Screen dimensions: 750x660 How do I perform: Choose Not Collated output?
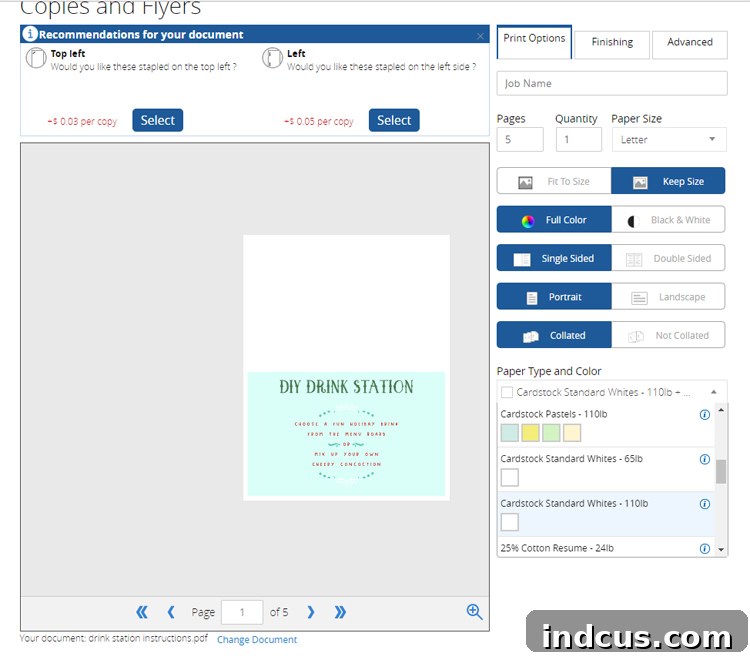(668, 335)
